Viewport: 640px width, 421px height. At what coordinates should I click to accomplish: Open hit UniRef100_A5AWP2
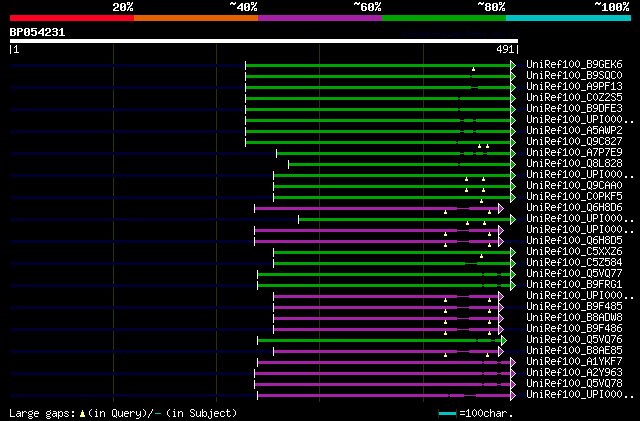pyautogui.click(x=574, y=130)
